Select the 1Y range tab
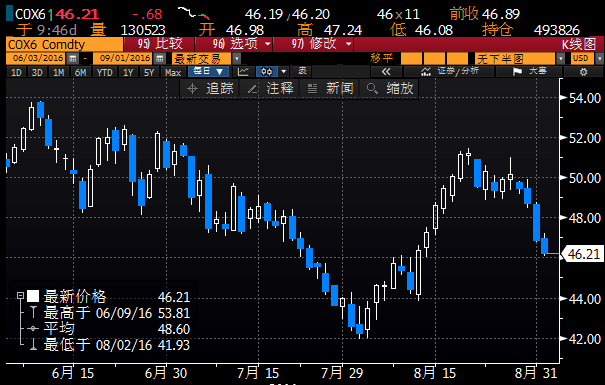The height and width of the screenshot is (385, 605). (x=128, y=72)
